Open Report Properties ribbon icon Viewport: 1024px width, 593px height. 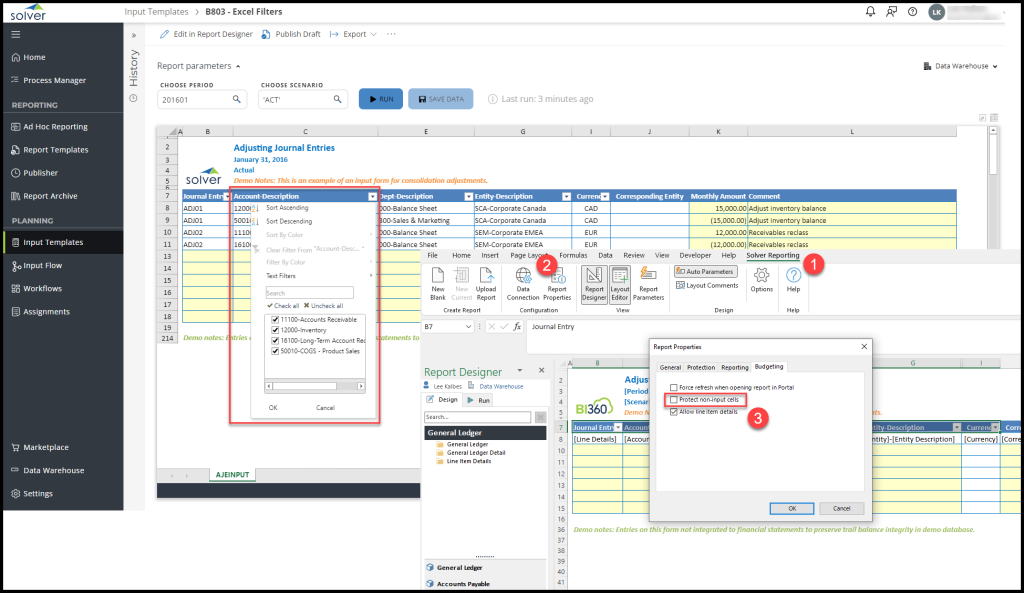tap(557, 285)
